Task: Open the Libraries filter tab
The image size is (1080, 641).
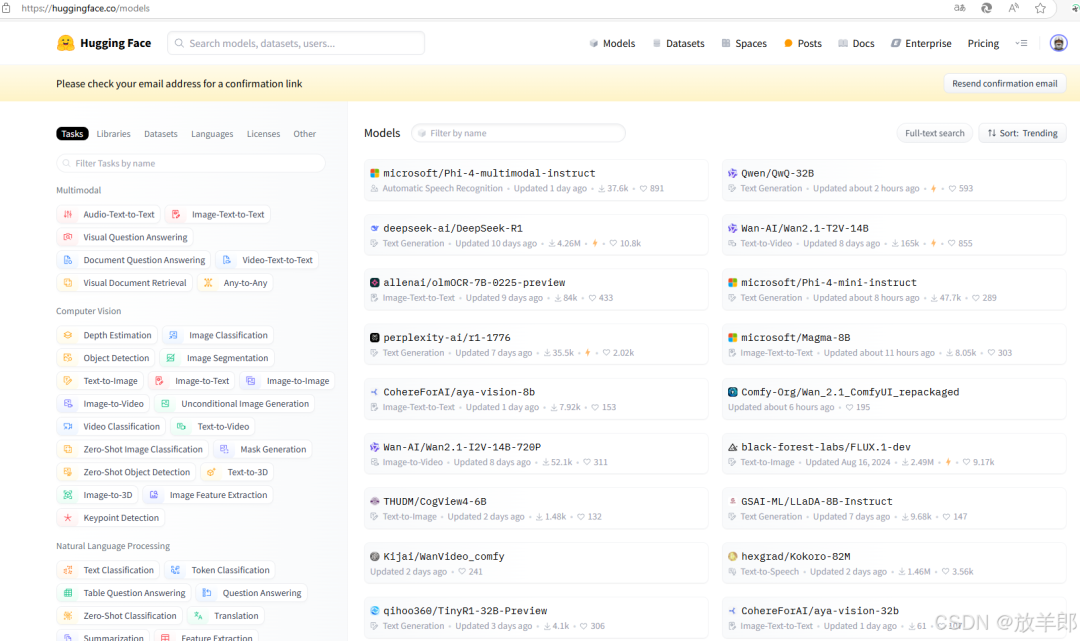Action: click(x=114, y=134)
